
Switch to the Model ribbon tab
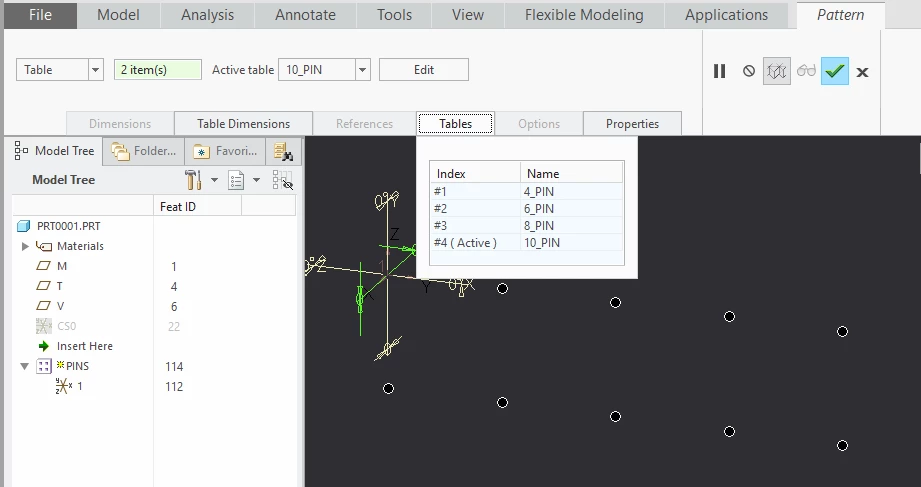tap(118, 15)
